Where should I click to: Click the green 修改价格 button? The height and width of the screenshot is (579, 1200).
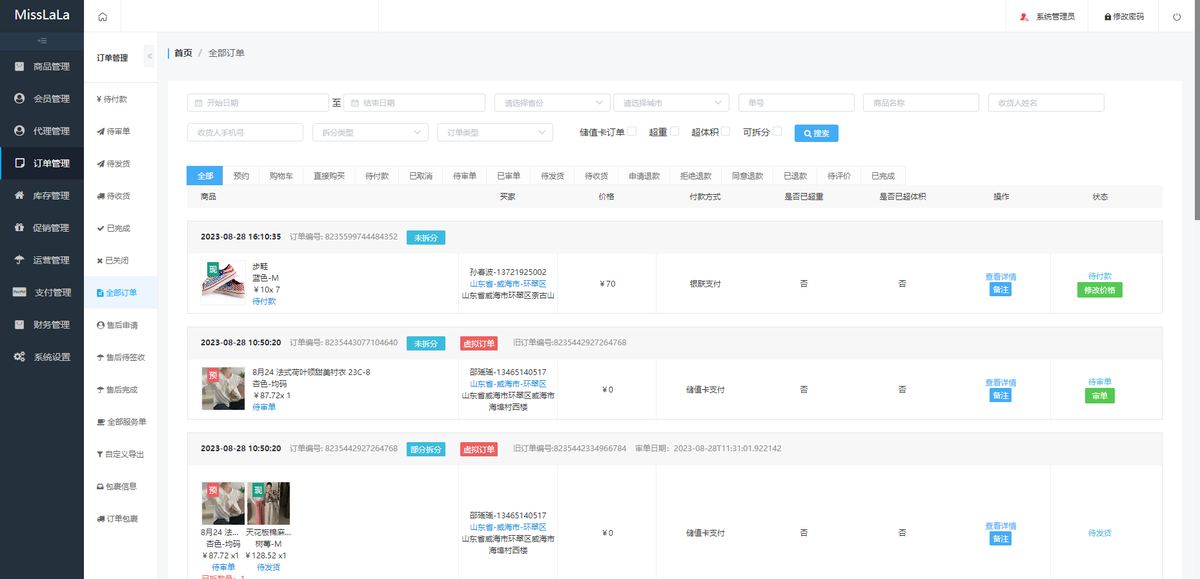tap(1100, 290)
